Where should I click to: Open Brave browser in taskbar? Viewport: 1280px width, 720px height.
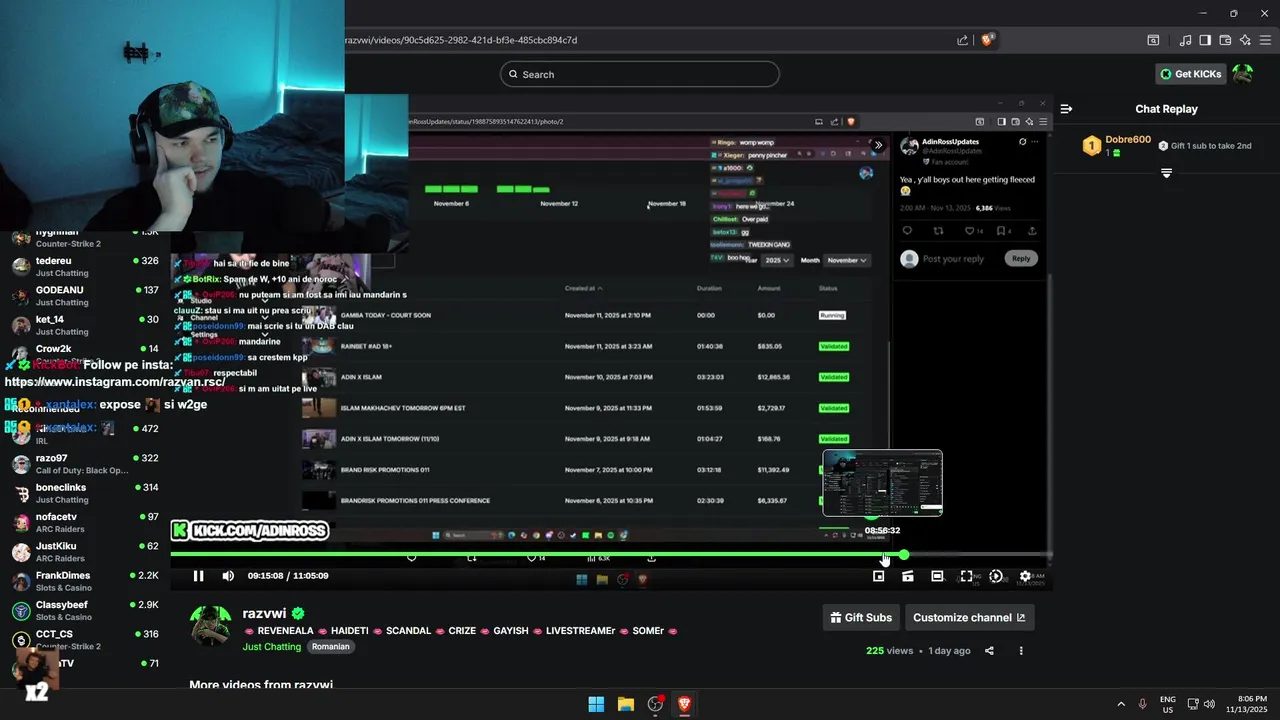685,704
